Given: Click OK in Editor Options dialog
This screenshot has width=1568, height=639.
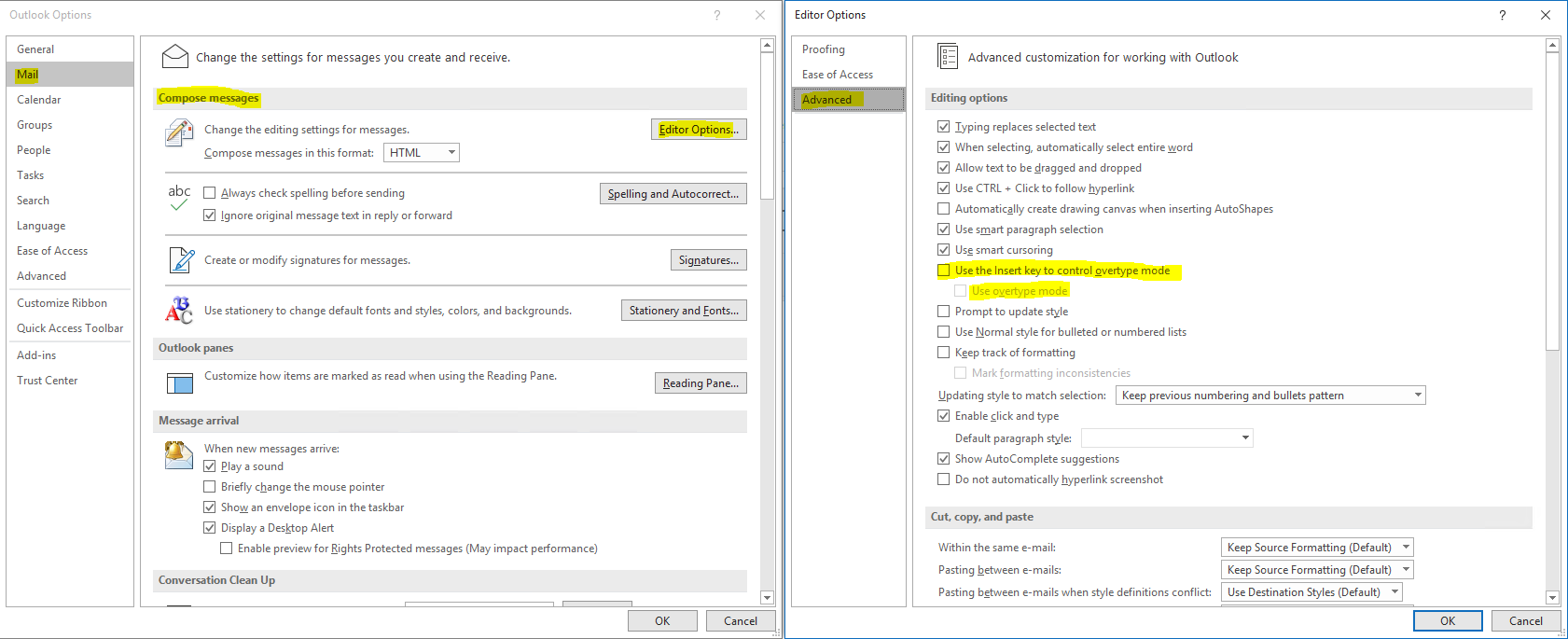Looking at the screenshot, I should 1448,621.
